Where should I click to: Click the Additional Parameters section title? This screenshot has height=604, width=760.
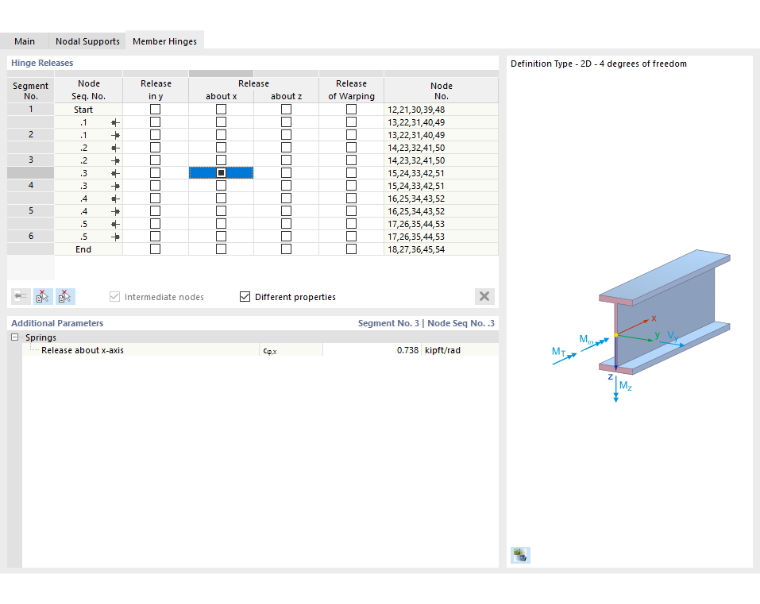(x=57, y=323)
